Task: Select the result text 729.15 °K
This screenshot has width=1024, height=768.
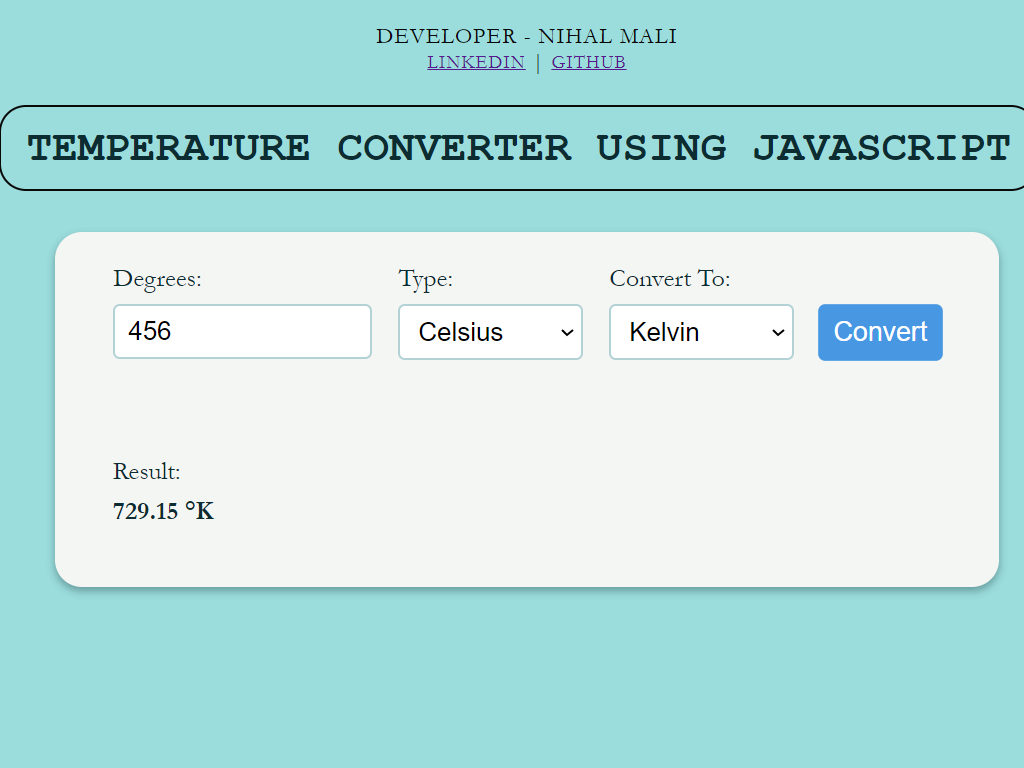Action: pyautogui.click(x=163, y=511)
